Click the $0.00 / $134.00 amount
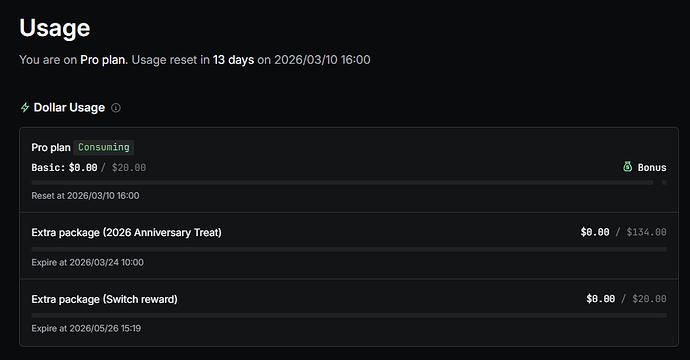This screenshot has height=360, width=690. tap(624, 232)
